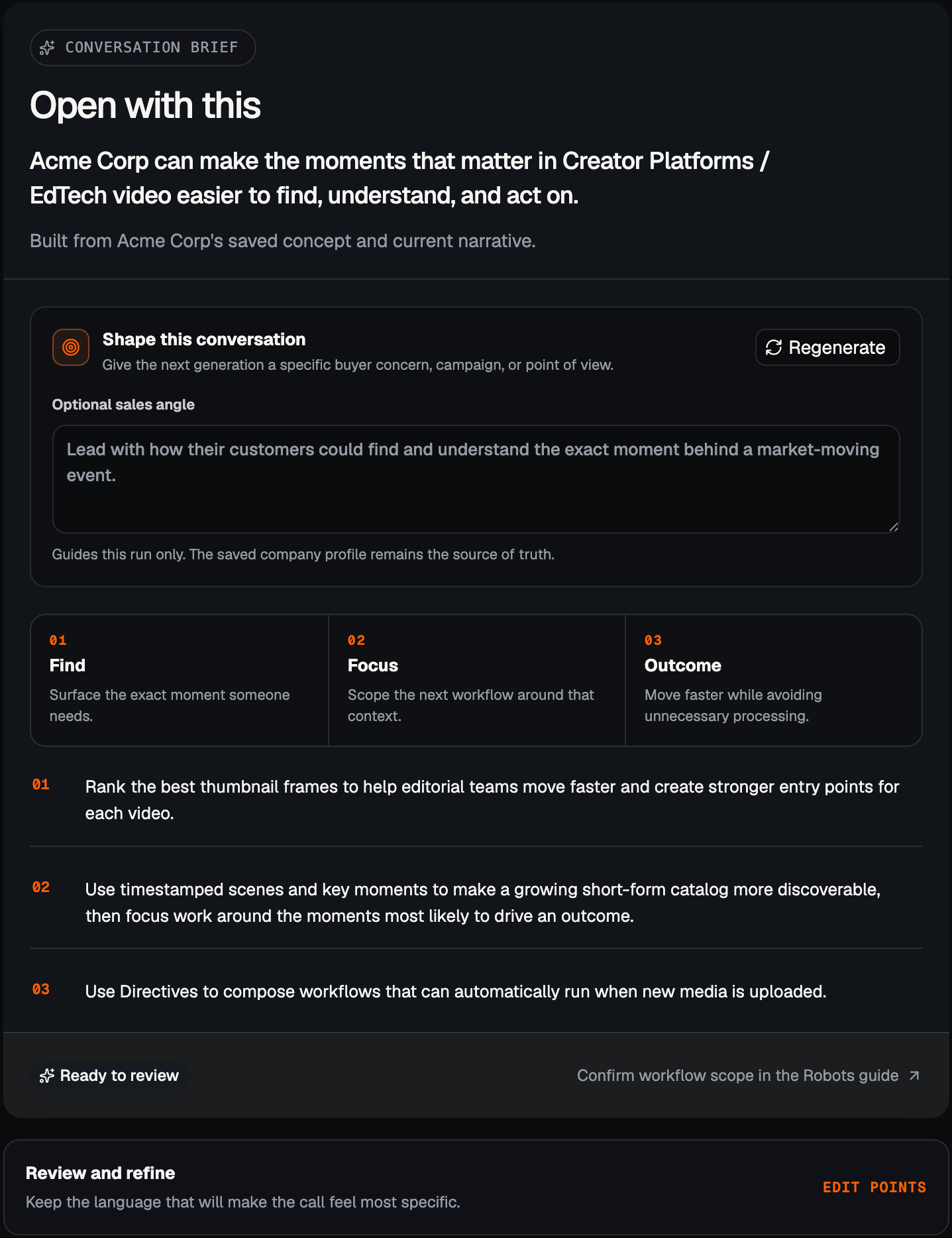
Task: Select talking point 03 about Directives workflows
Action: (476, 991)
